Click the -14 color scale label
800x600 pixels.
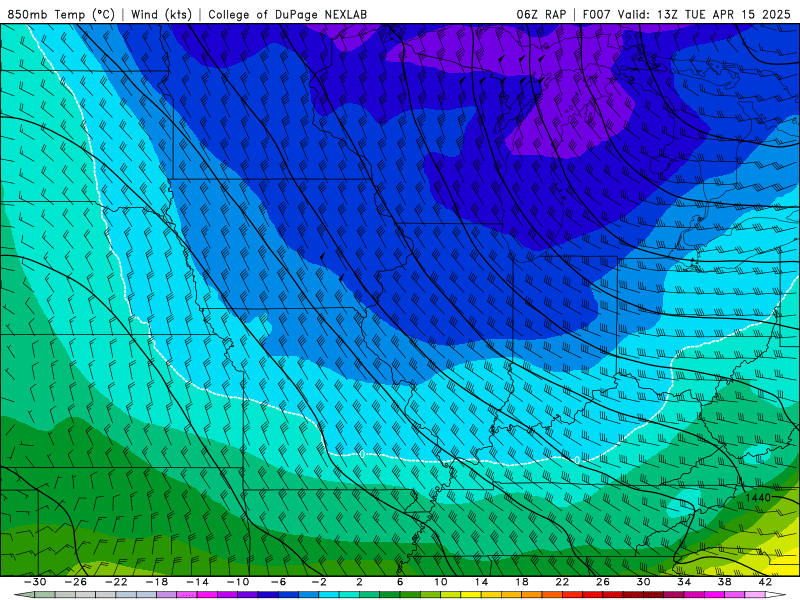tap(197, 582)
